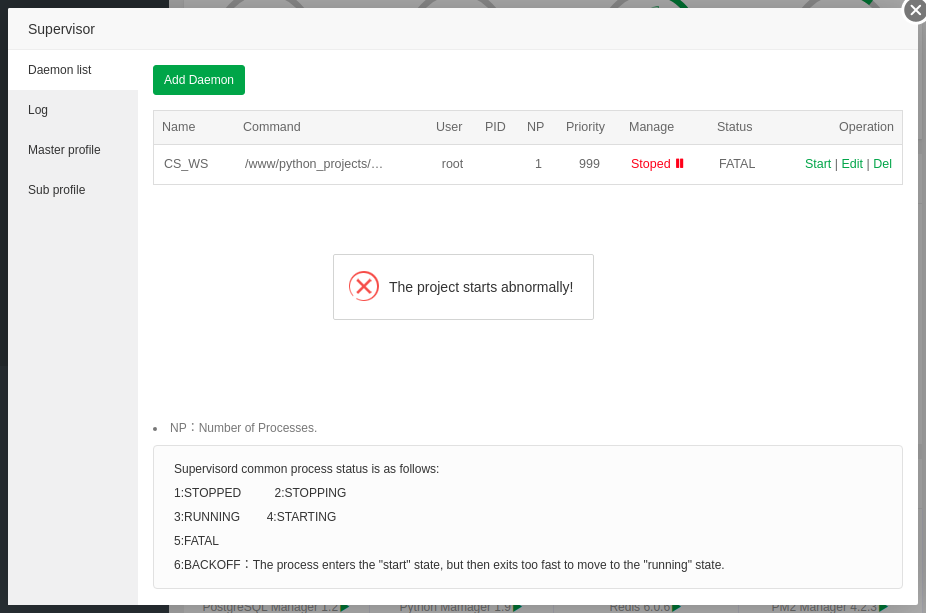926x613 pixels.
Task: Click the Name column header
Action: pyautogui.click(x=178, y=127)
